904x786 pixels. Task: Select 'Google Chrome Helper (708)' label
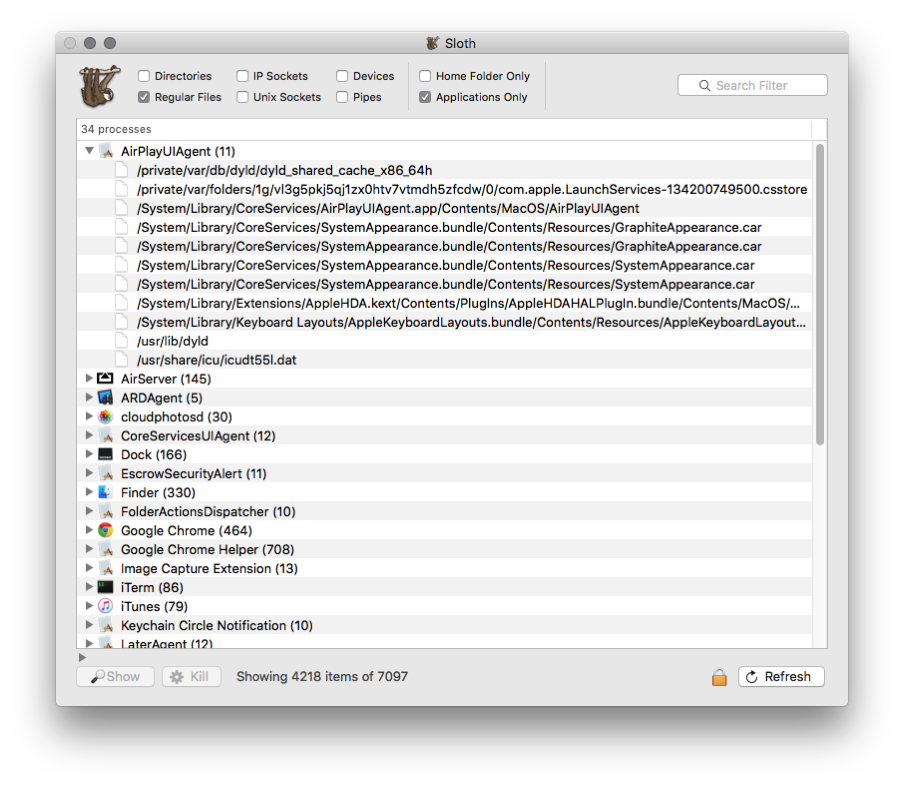pos(208,550)
